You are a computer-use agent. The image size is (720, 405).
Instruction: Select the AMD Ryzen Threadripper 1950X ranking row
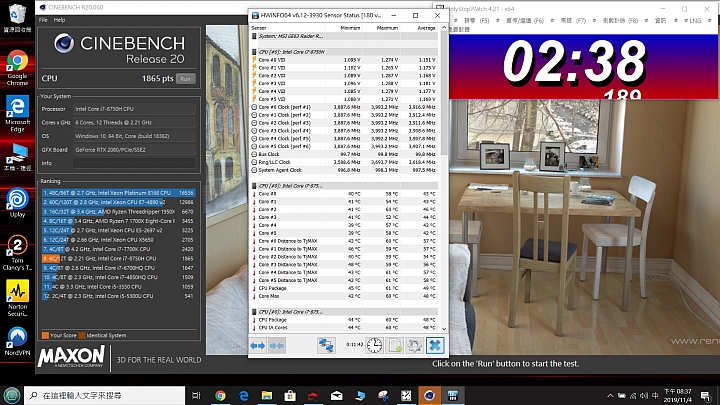pyautogui.click(x=118, y=212)
